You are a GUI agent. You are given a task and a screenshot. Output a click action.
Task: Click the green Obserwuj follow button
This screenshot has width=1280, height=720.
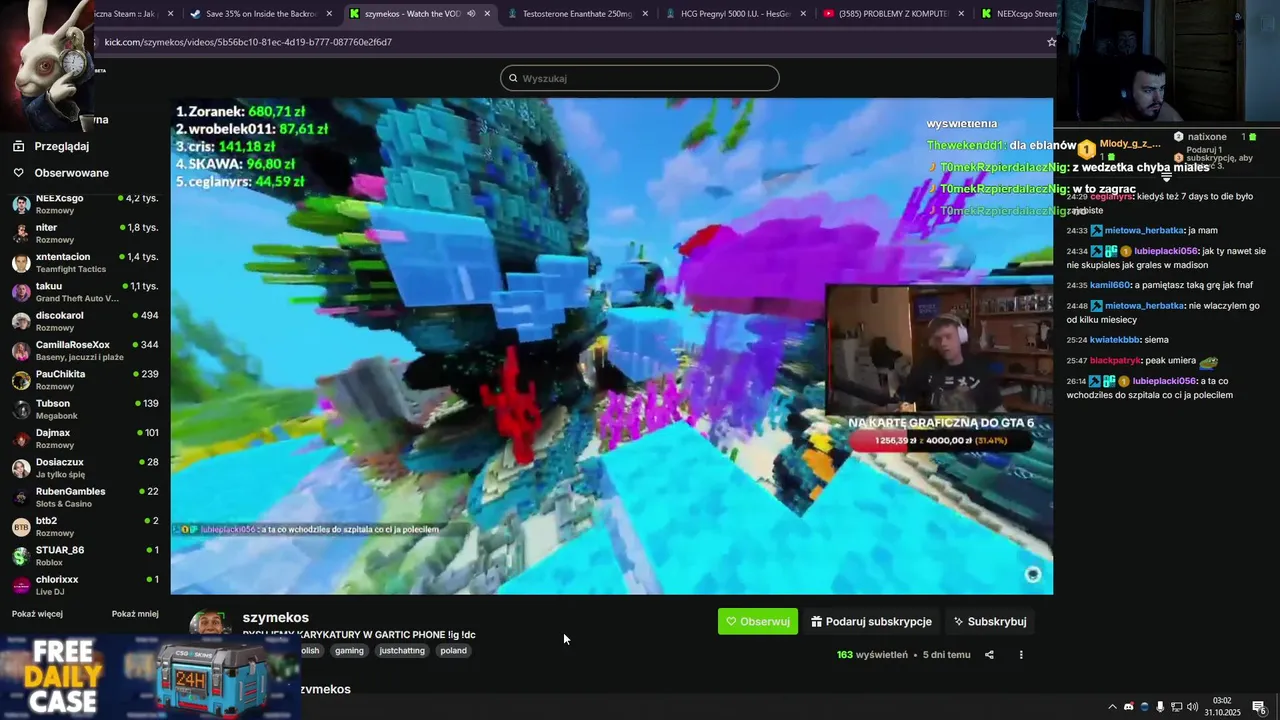[x=758, y=621]
